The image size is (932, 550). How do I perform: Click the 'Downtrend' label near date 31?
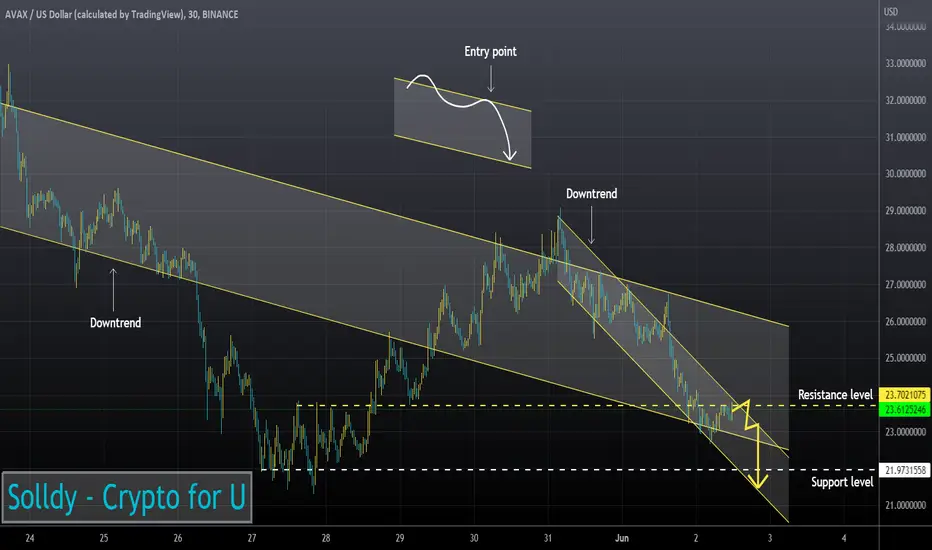pos(591,194)
